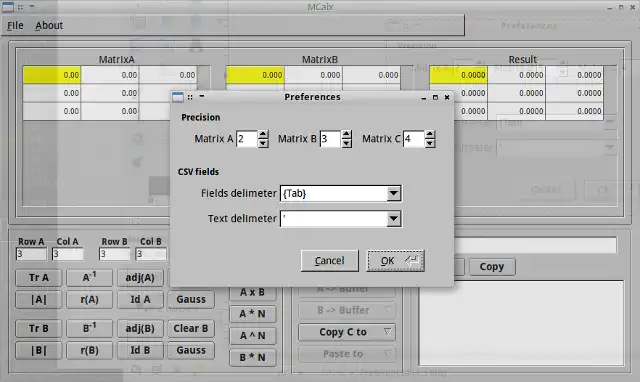Screen dimensions: 640x382
Task: Click the A ^ N button
Action: [x=253, y=336]
